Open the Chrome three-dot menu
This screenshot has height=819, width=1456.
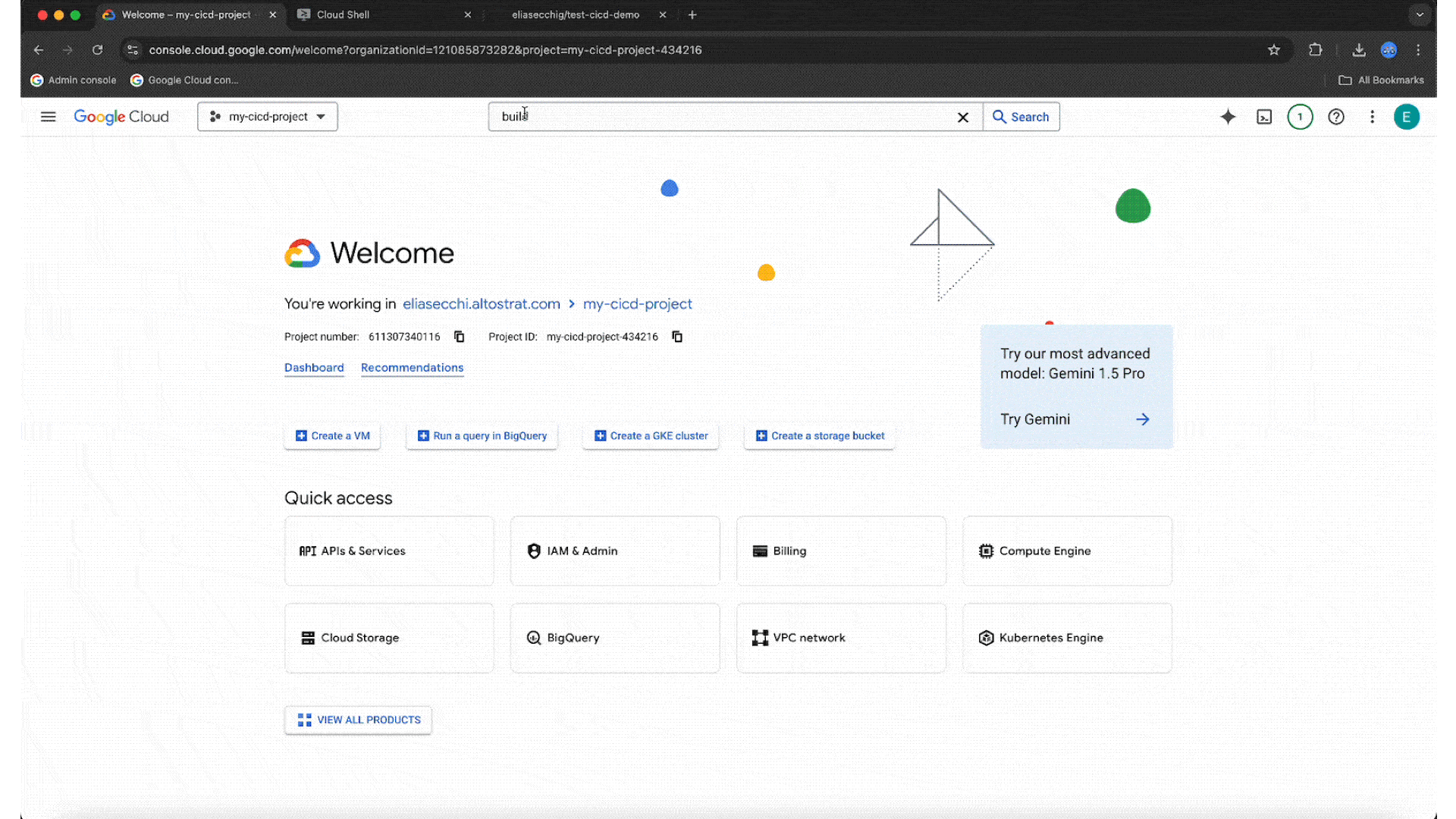coord(1418,50)
